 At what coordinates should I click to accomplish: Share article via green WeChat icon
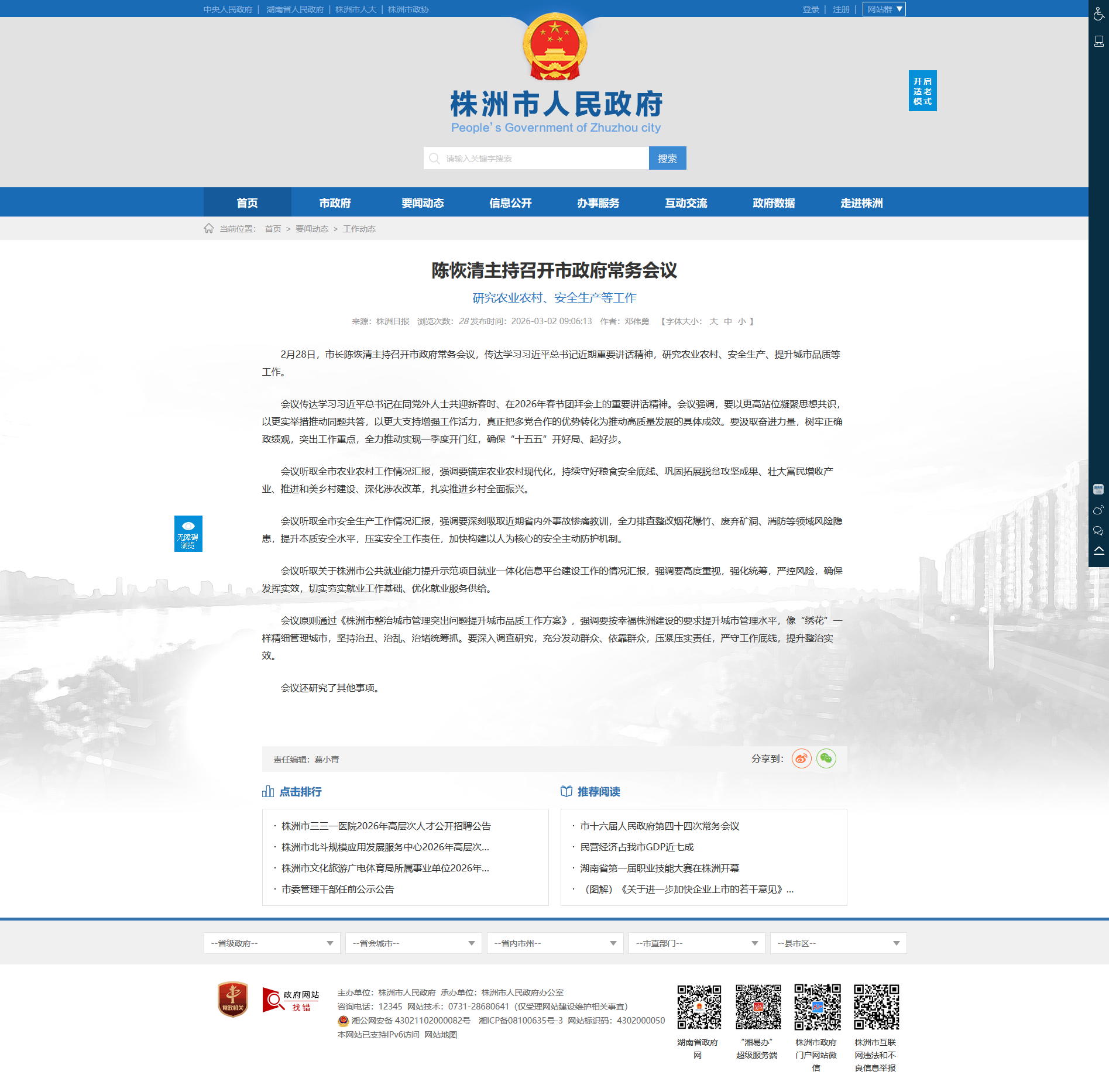point(826,758)
